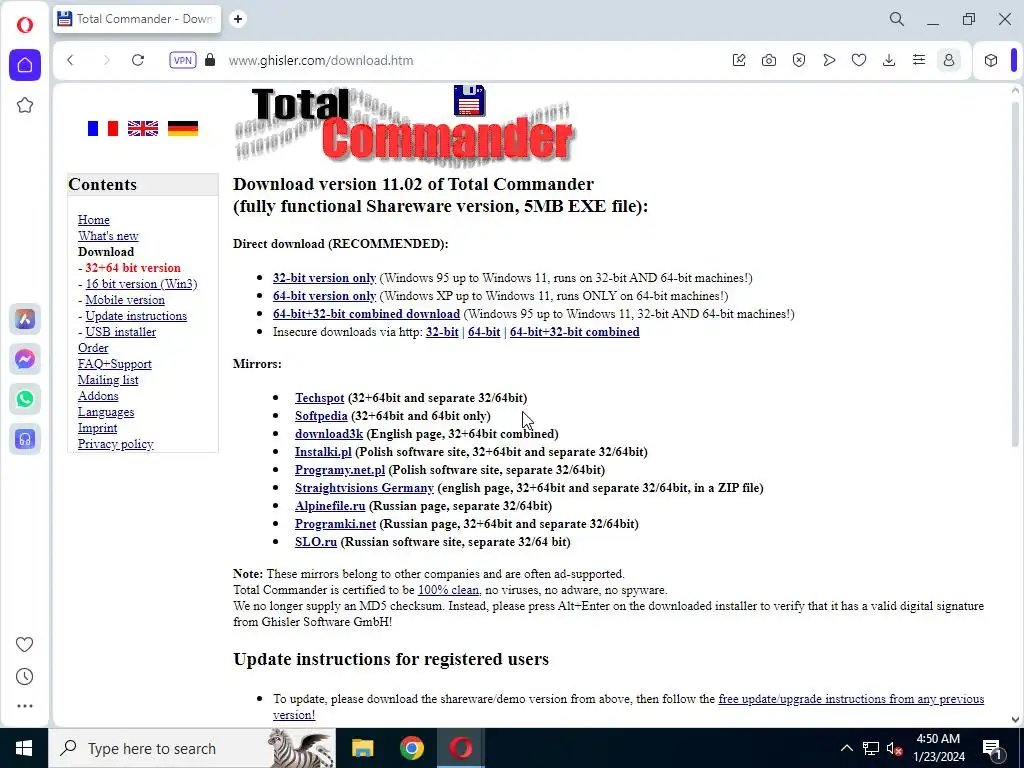Screen dimensions: 1024x768
Task: Switch site language to English flag
Action: click(142, 128)
